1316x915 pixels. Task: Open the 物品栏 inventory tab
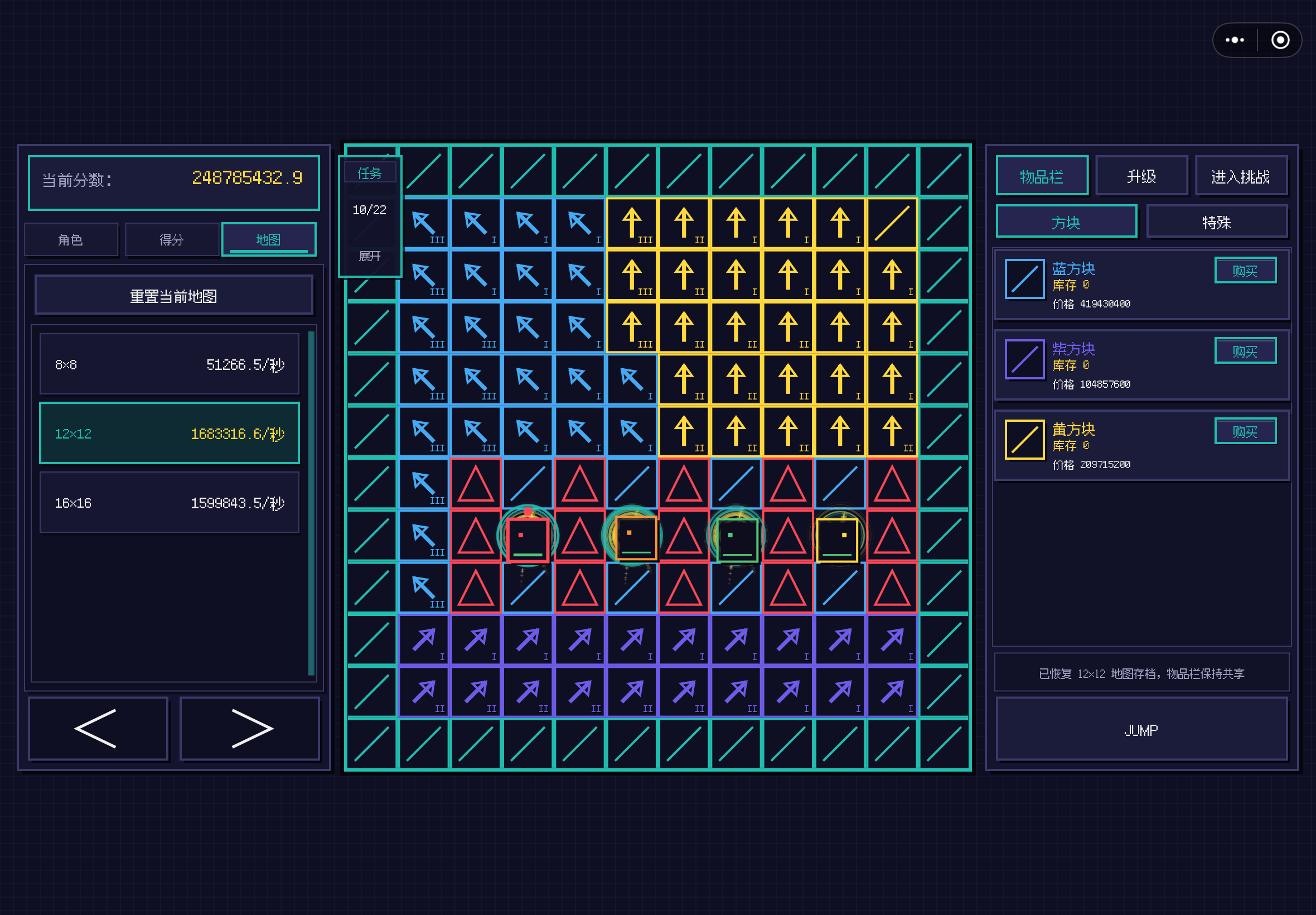[1042, 175]
